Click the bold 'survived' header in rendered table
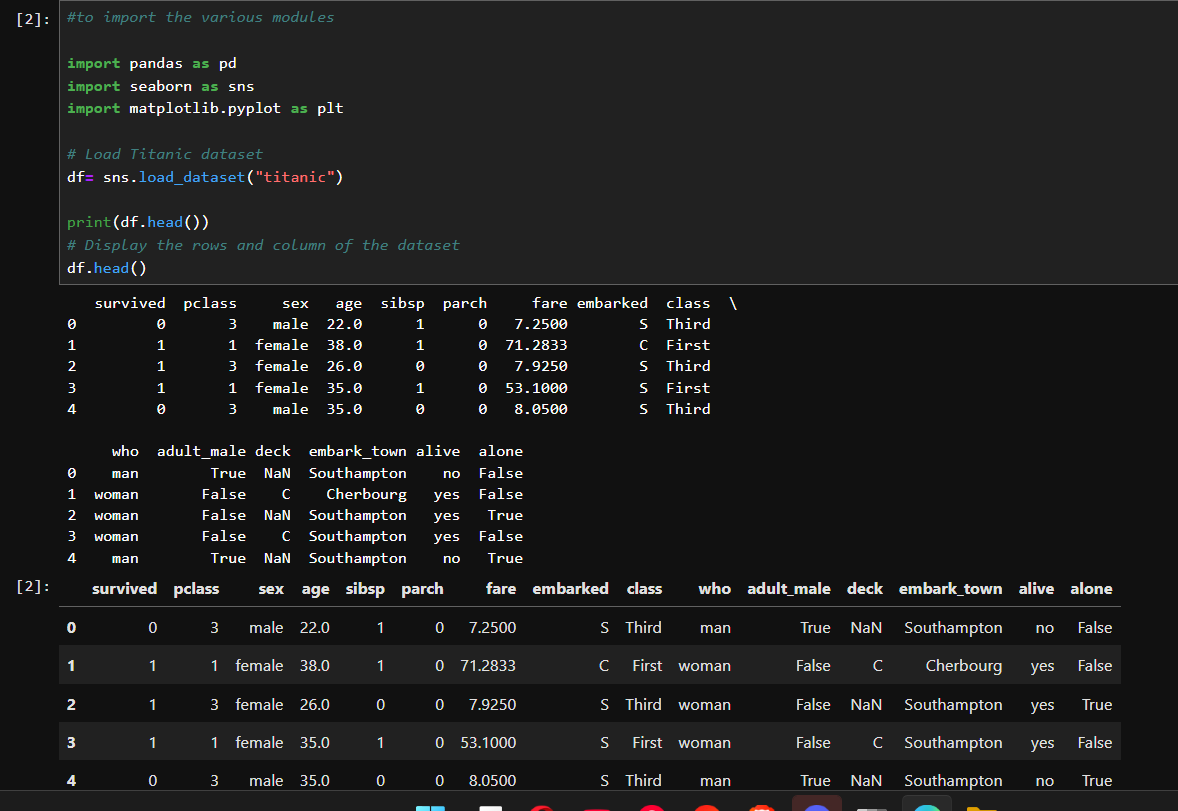The image size is (1178, 811). point(125,589)
